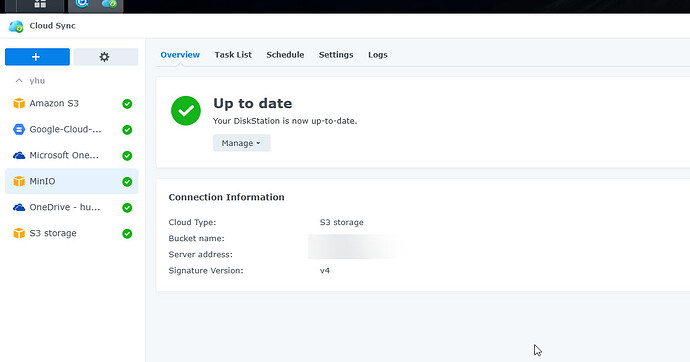The height and width of the screenshot is (362, 690).
Task: Select the Google-Cloud connection
Action: point(71,129)
